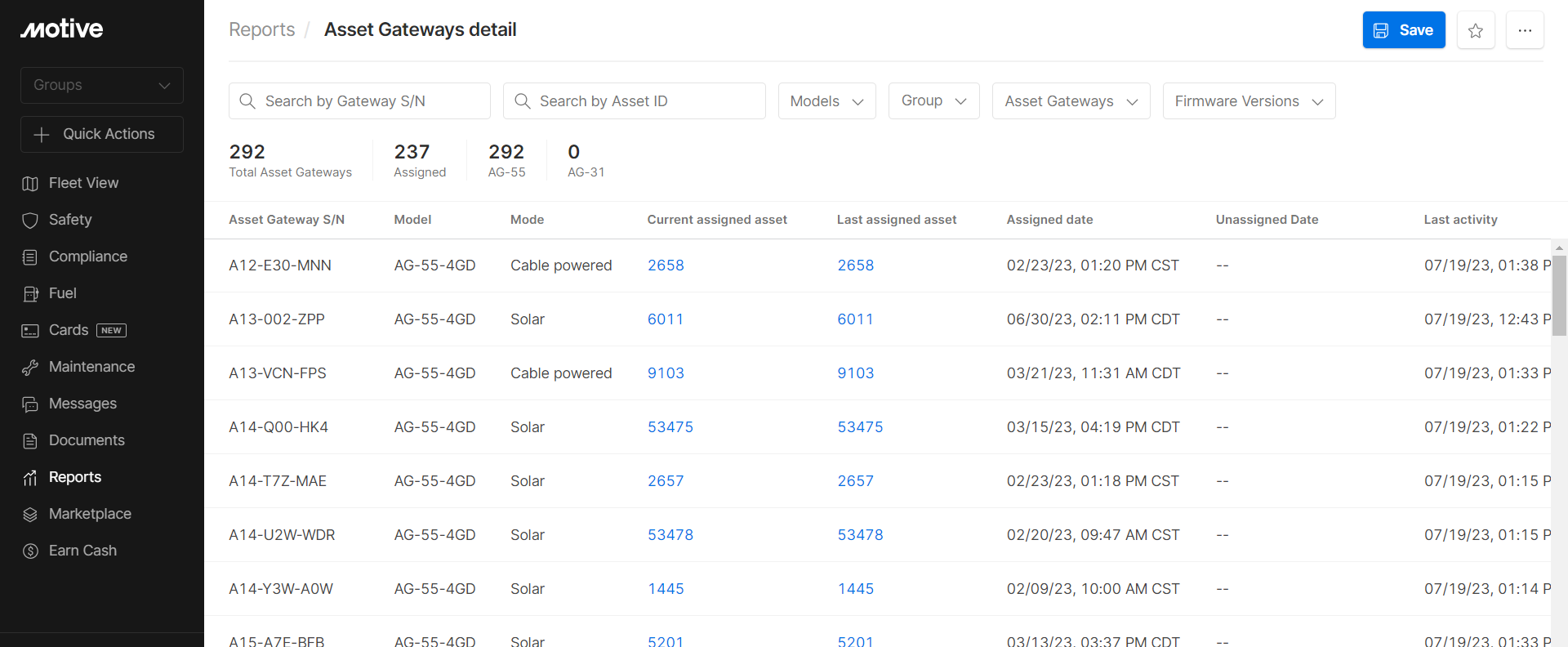Click the 292 Total Asset Gateways stat
The image size is (1568, 647).
tap(291, 160)
